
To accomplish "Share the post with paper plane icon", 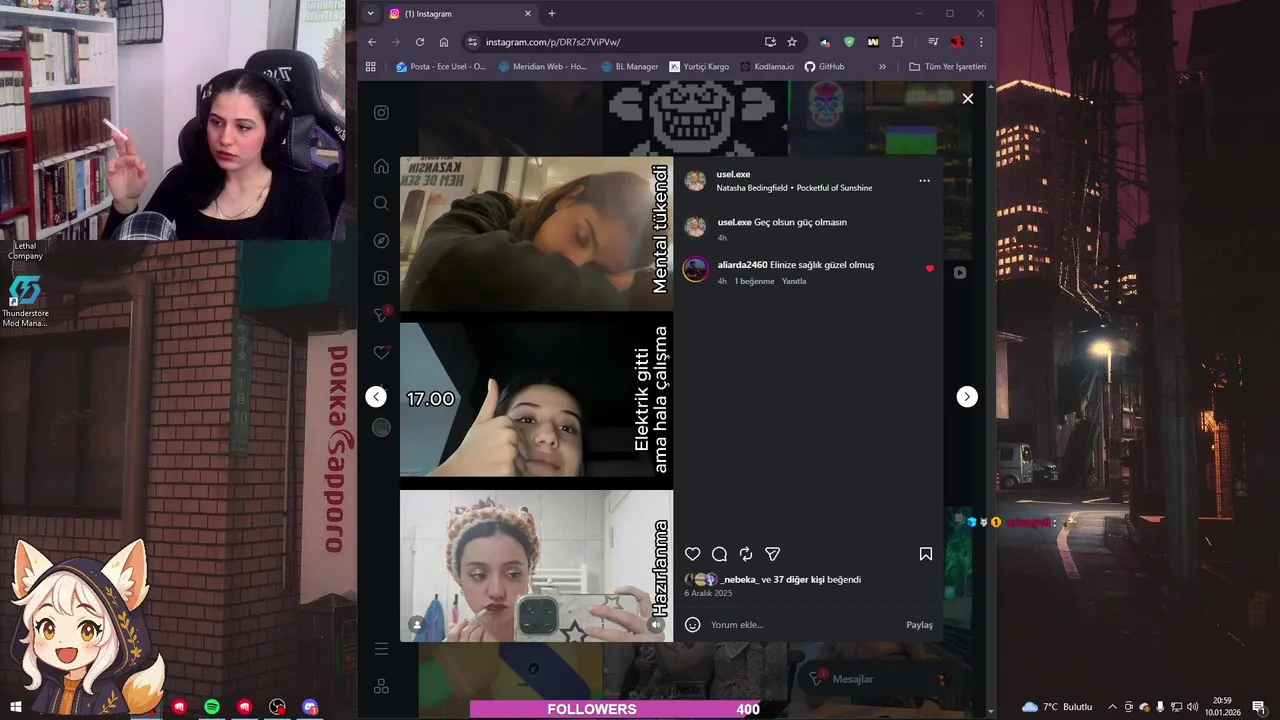I will [772, 554].
